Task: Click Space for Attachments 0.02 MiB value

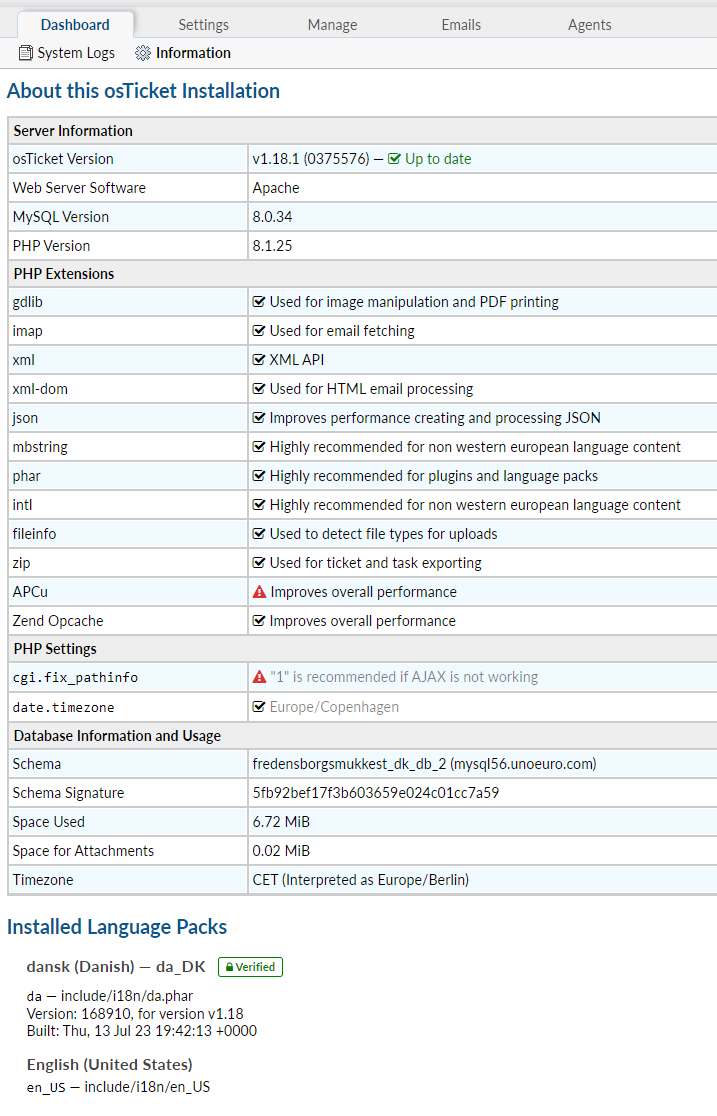Action: coord(281,851)
